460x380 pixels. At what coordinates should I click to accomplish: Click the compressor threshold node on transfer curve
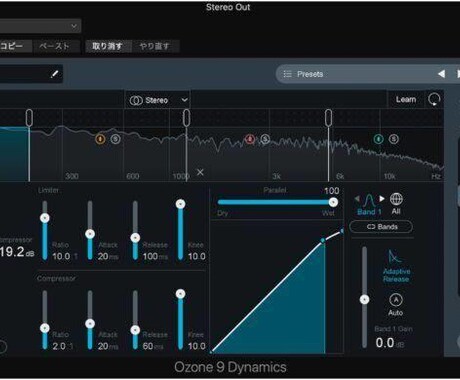(x=323, y=240)
